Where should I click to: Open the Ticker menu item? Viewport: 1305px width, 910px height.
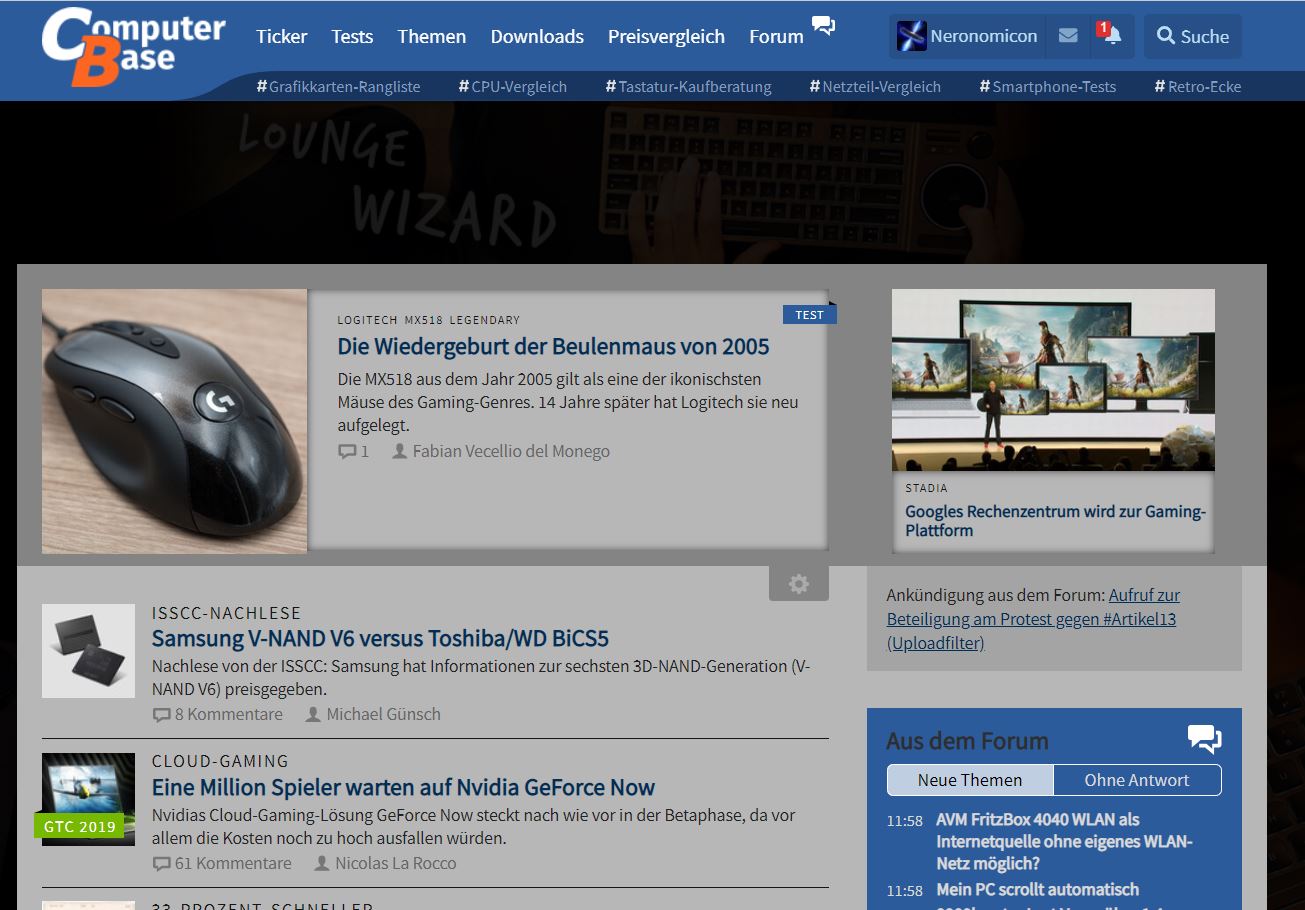[282, 37]
